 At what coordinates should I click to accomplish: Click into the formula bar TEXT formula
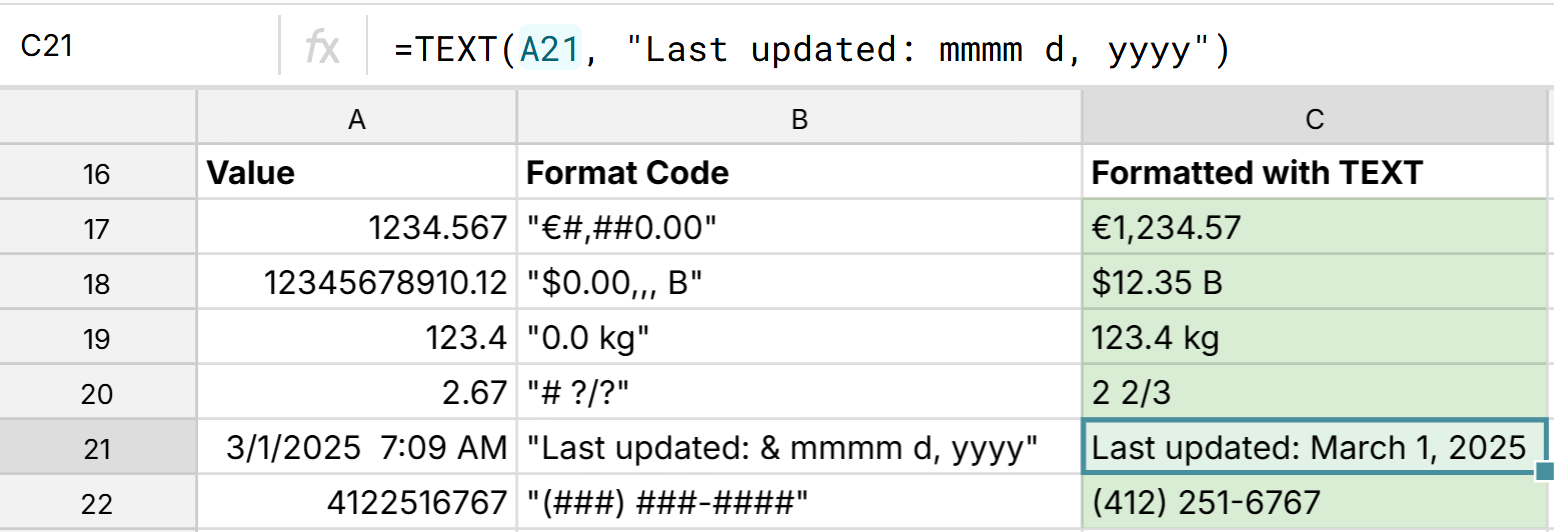[810, 50]
